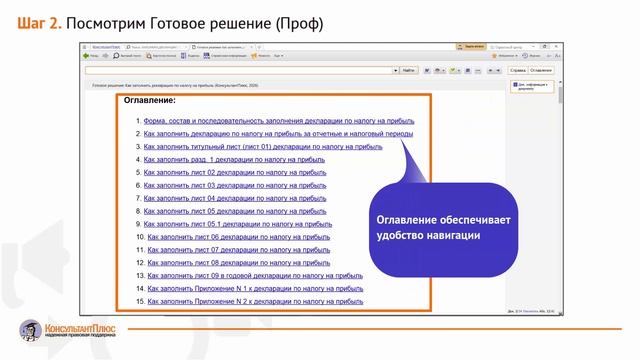Open link Как заполнить лист 05.1
The image size is (640, 360).
click(x=238, y=224)
